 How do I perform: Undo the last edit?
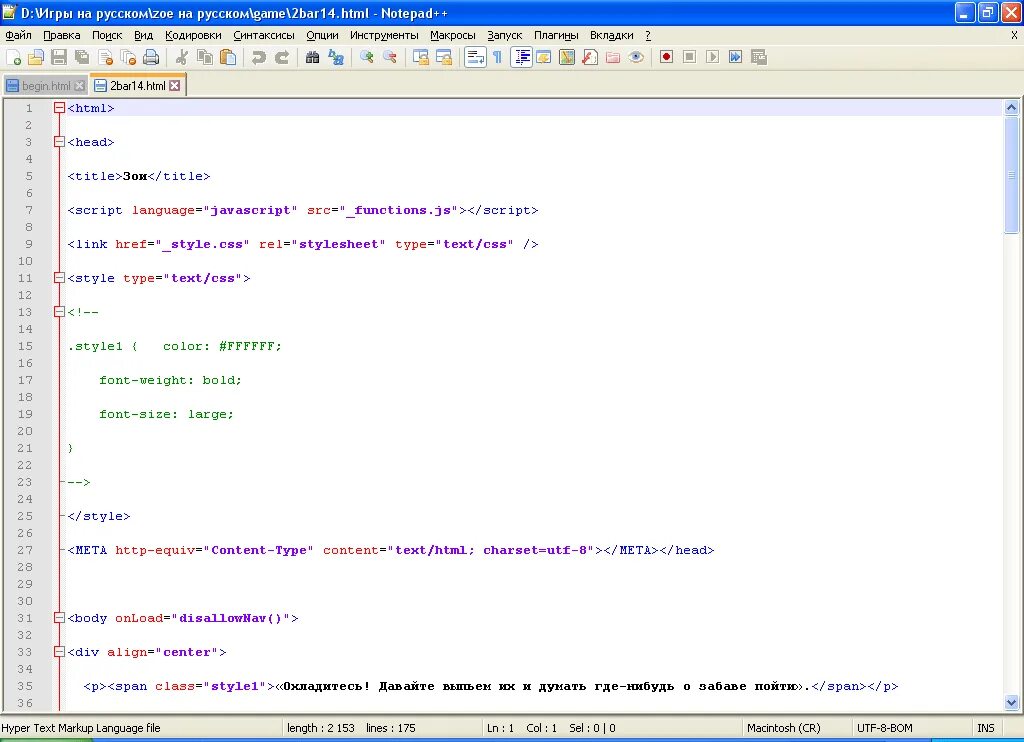[259, 57]
